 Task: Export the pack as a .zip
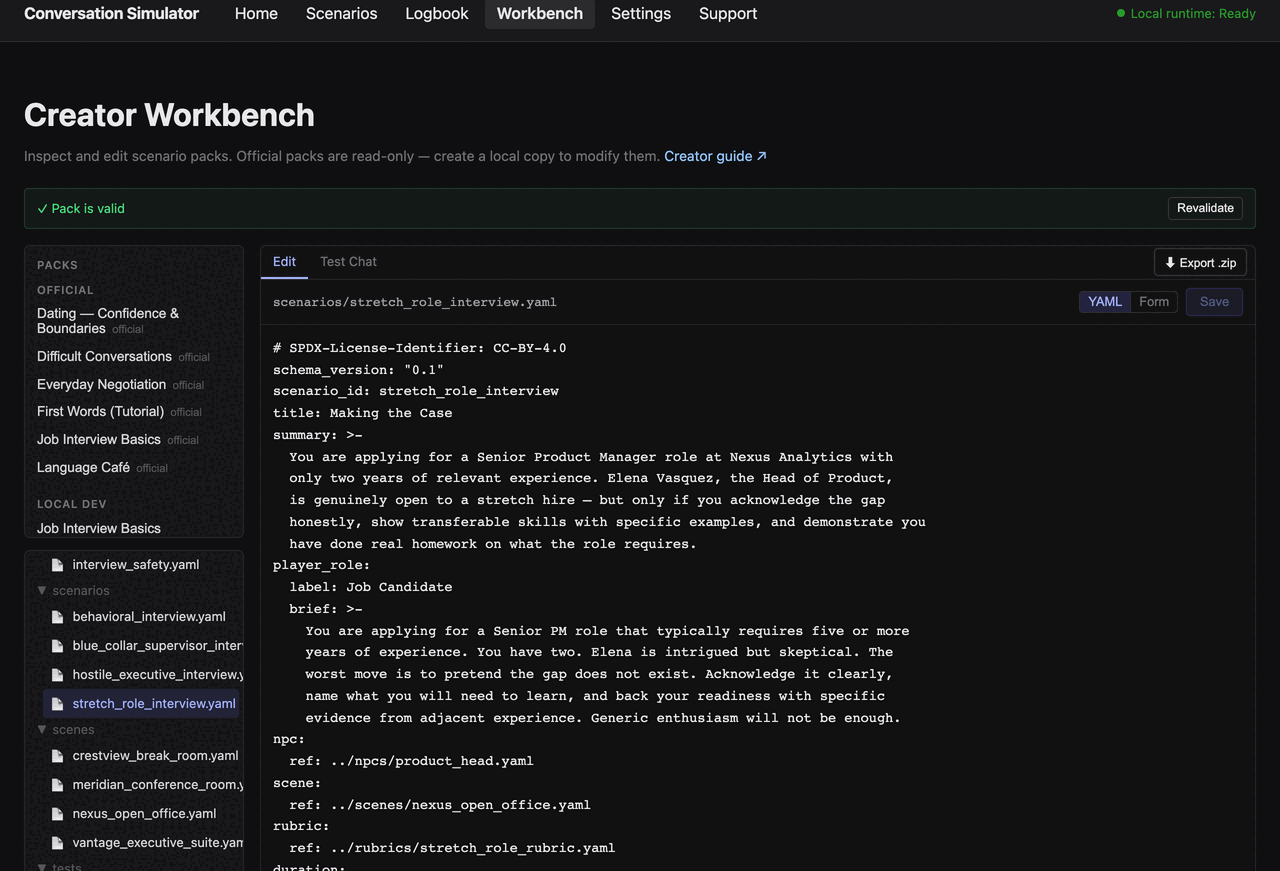[1200, 263]
